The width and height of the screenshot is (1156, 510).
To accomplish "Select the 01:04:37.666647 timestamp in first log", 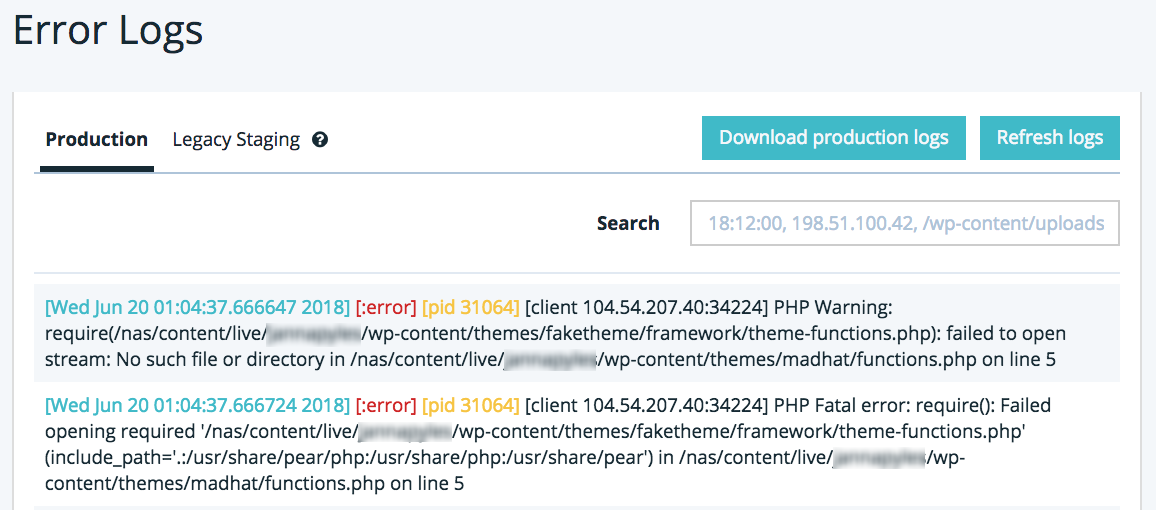I will [x=198, y=307].
